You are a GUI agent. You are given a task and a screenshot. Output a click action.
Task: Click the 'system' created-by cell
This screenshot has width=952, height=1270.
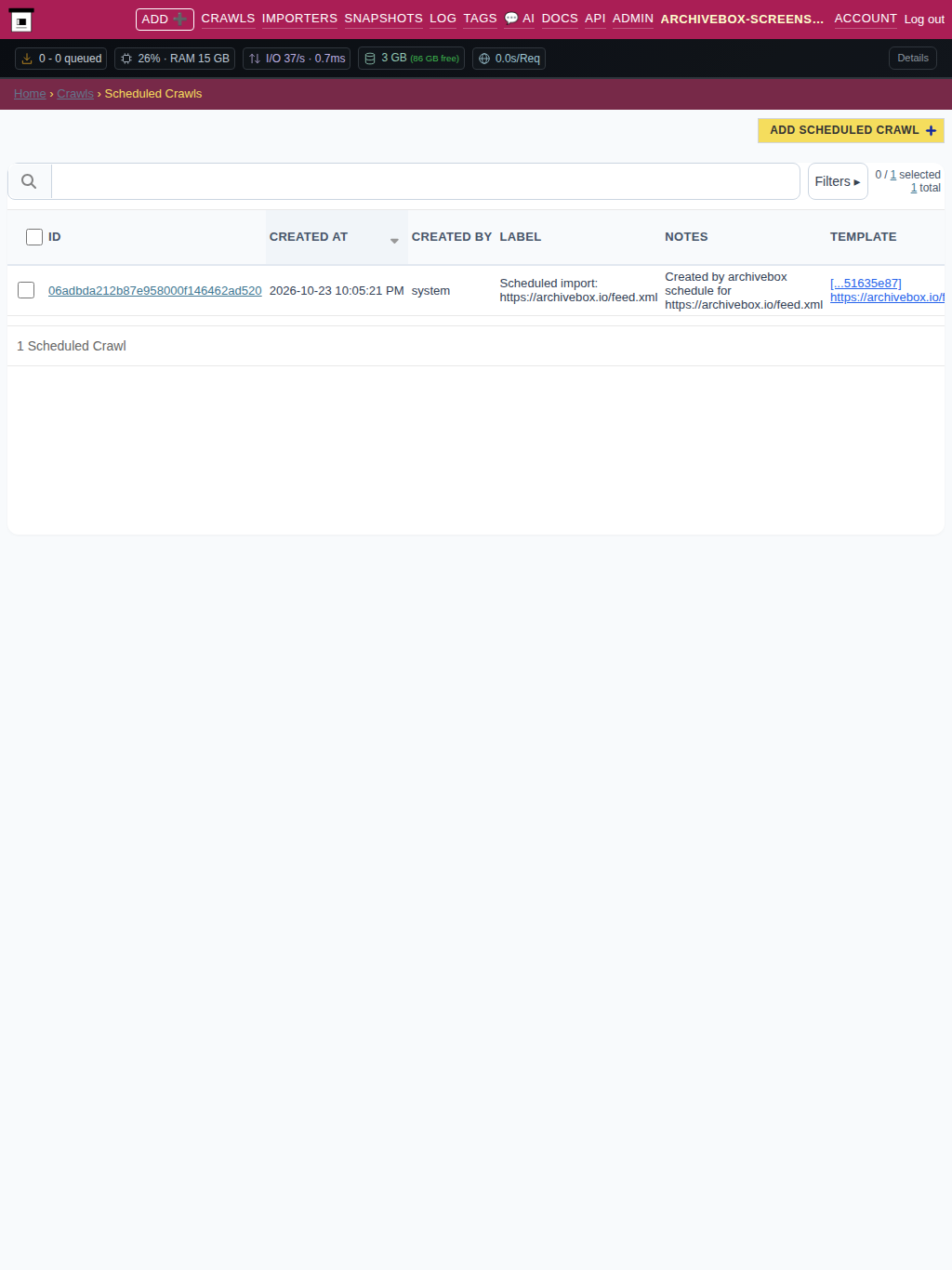tap(430, 291)
